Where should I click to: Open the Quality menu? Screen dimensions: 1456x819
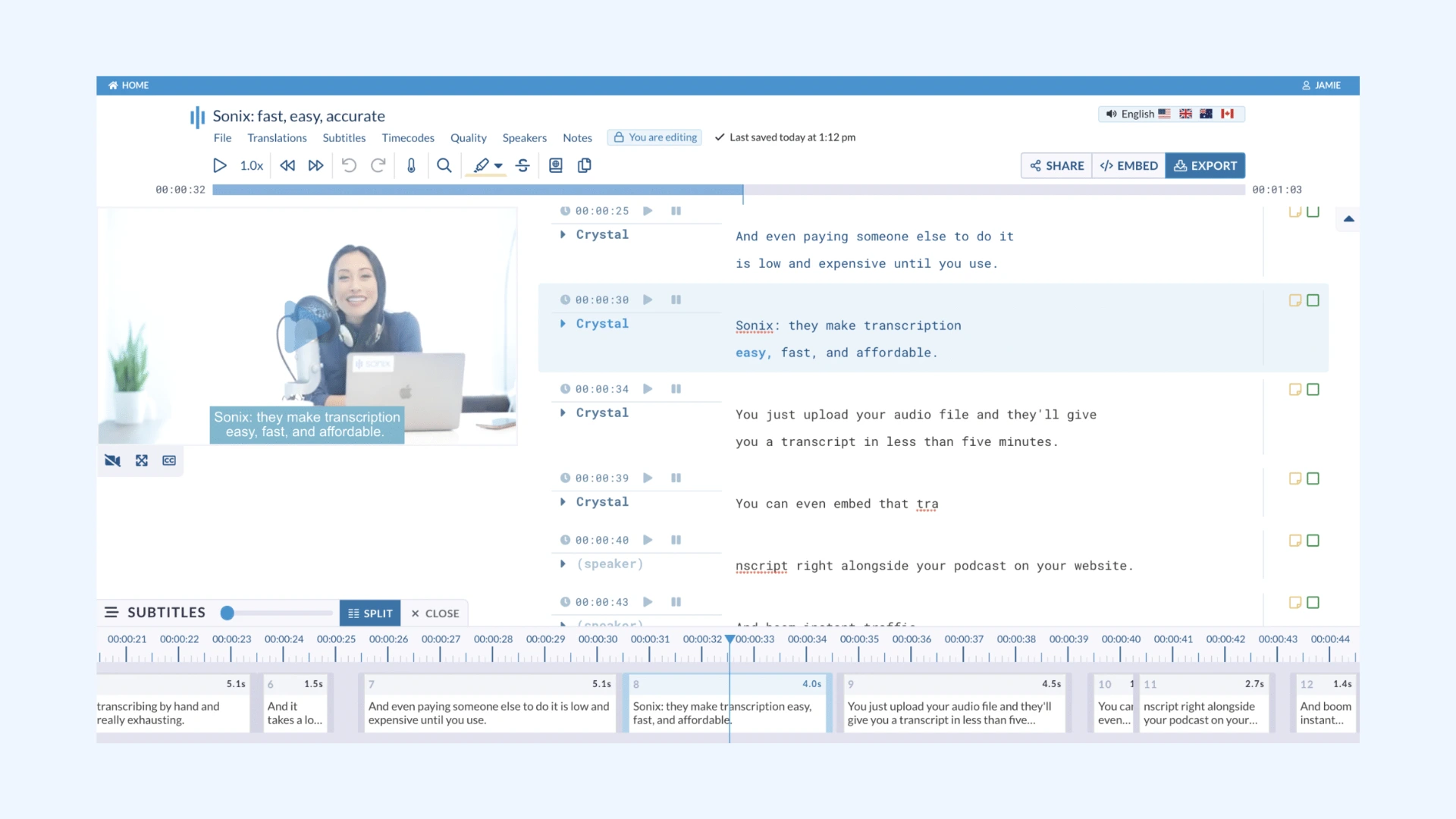click(468, 137)
